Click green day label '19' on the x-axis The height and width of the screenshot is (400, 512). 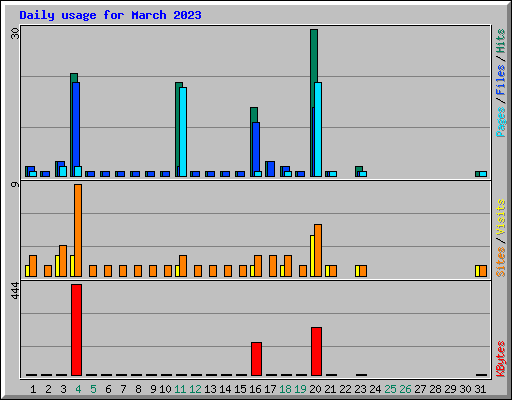tap(300, 389)
